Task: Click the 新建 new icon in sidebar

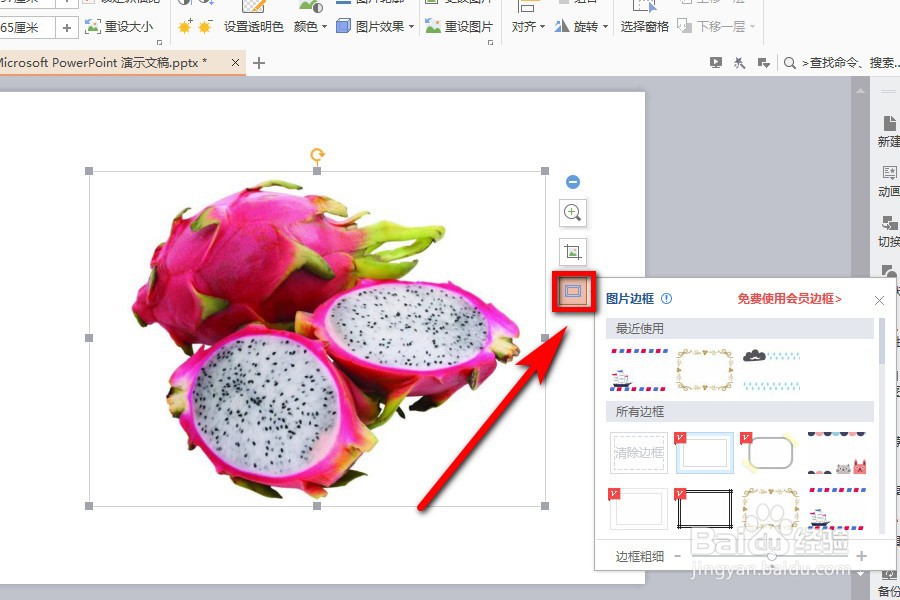Action: pos(889,131)
